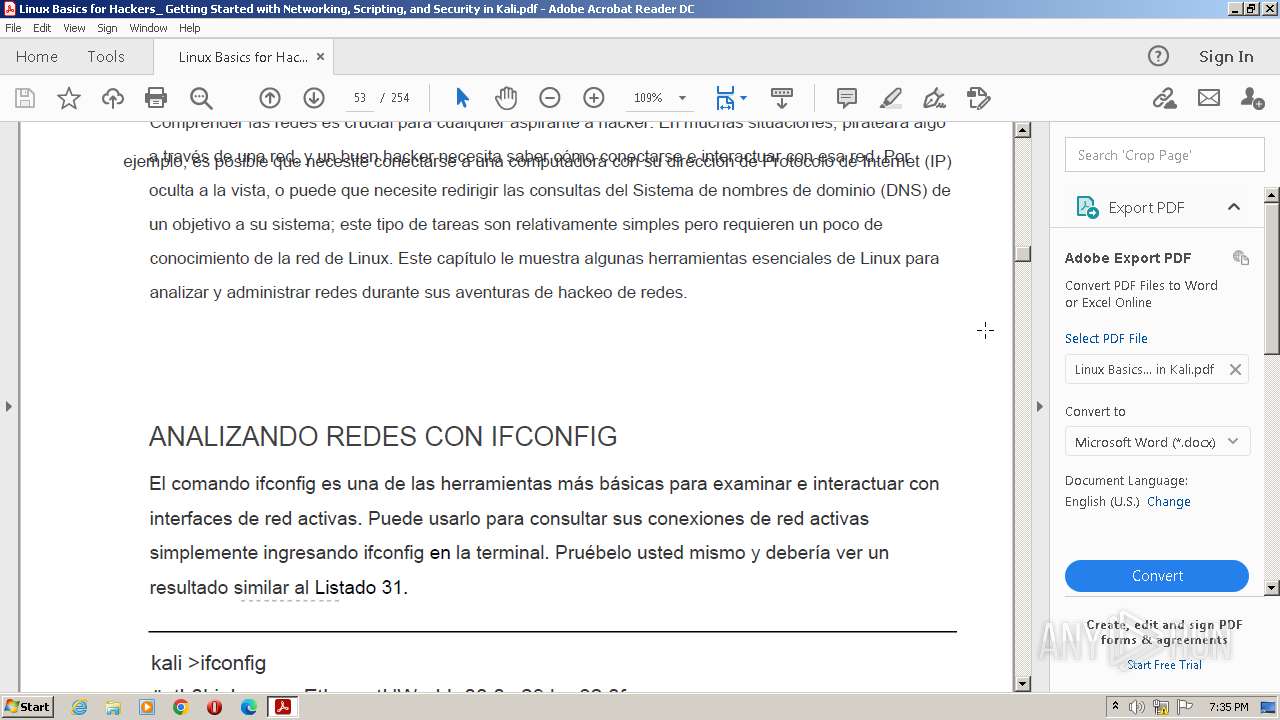
Task: Open the Stamp tool icon
Action: 979,98
